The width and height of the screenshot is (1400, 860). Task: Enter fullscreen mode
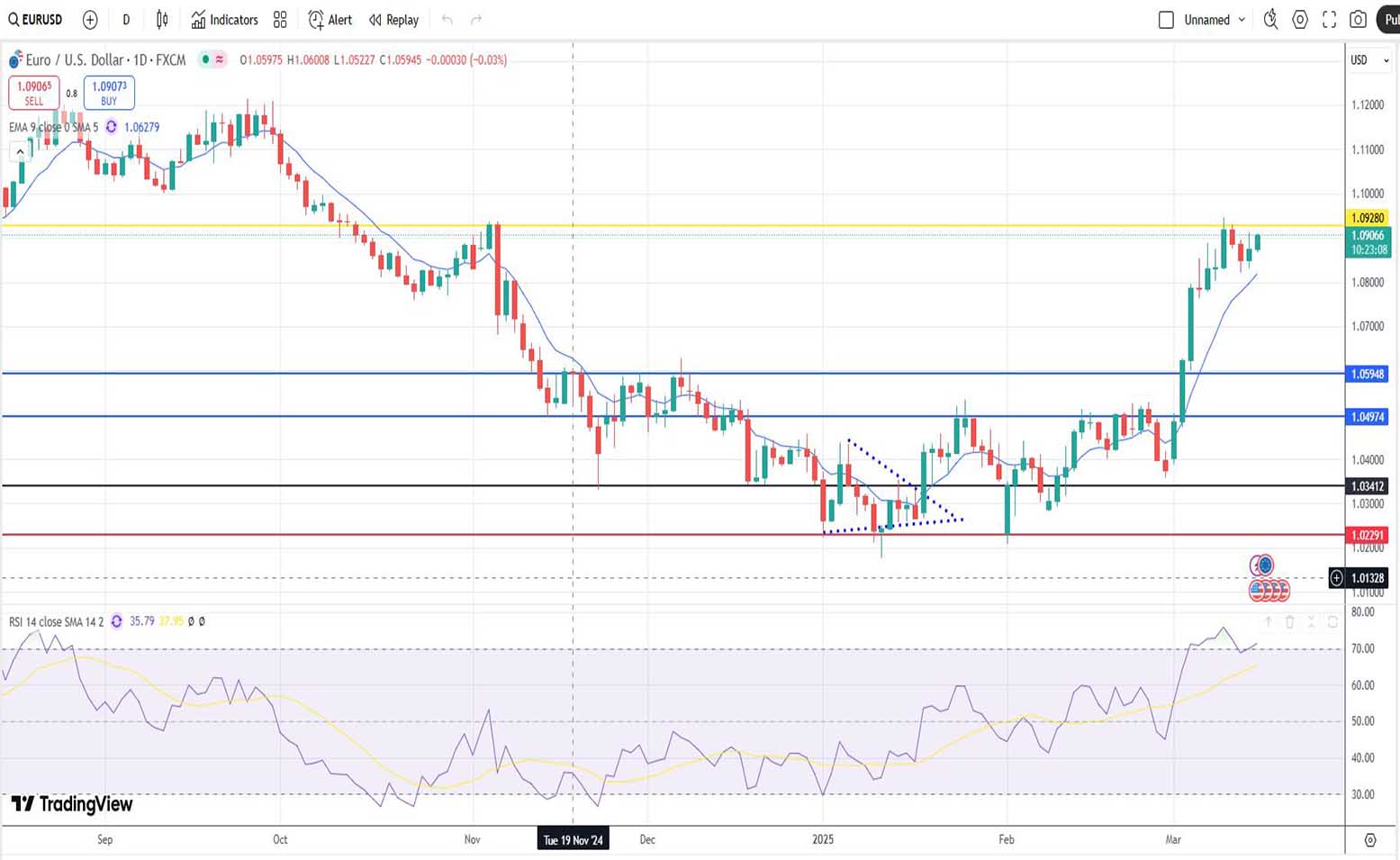(1329, 20)
